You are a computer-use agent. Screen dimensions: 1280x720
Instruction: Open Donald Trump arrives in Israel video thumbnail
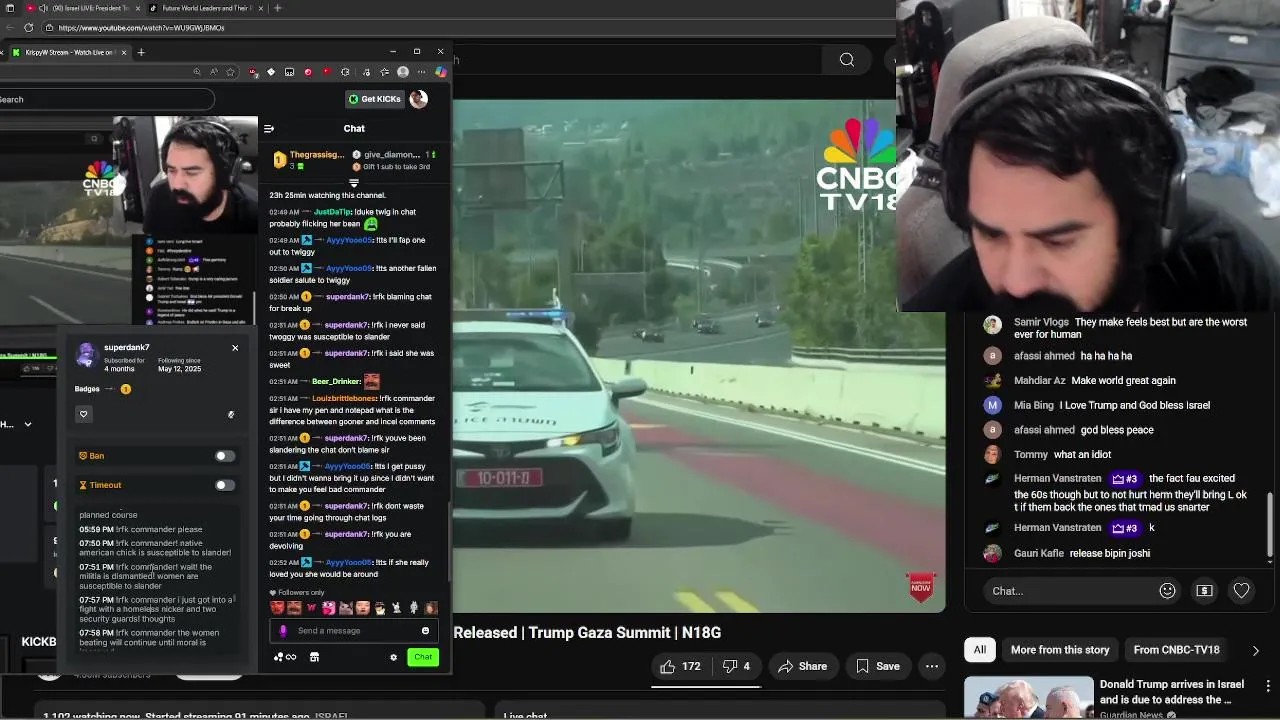tap(1028, 698)
